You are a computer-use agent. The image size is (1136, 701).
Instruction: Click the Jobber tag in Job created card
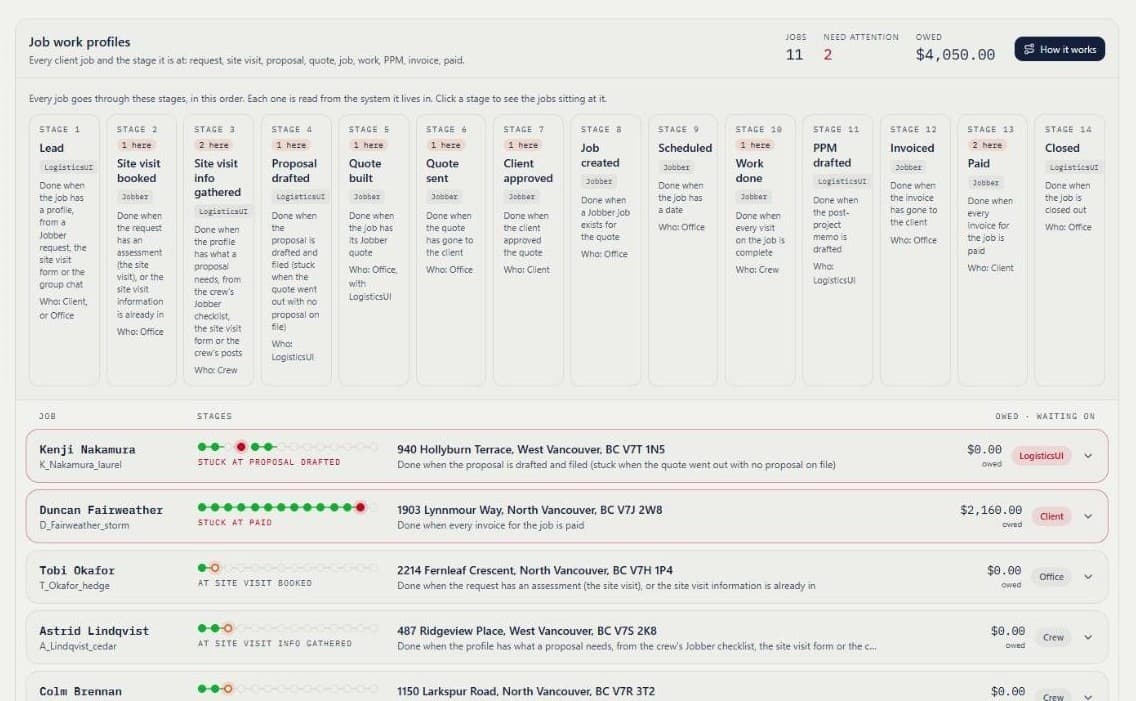(x=598, y=182)
